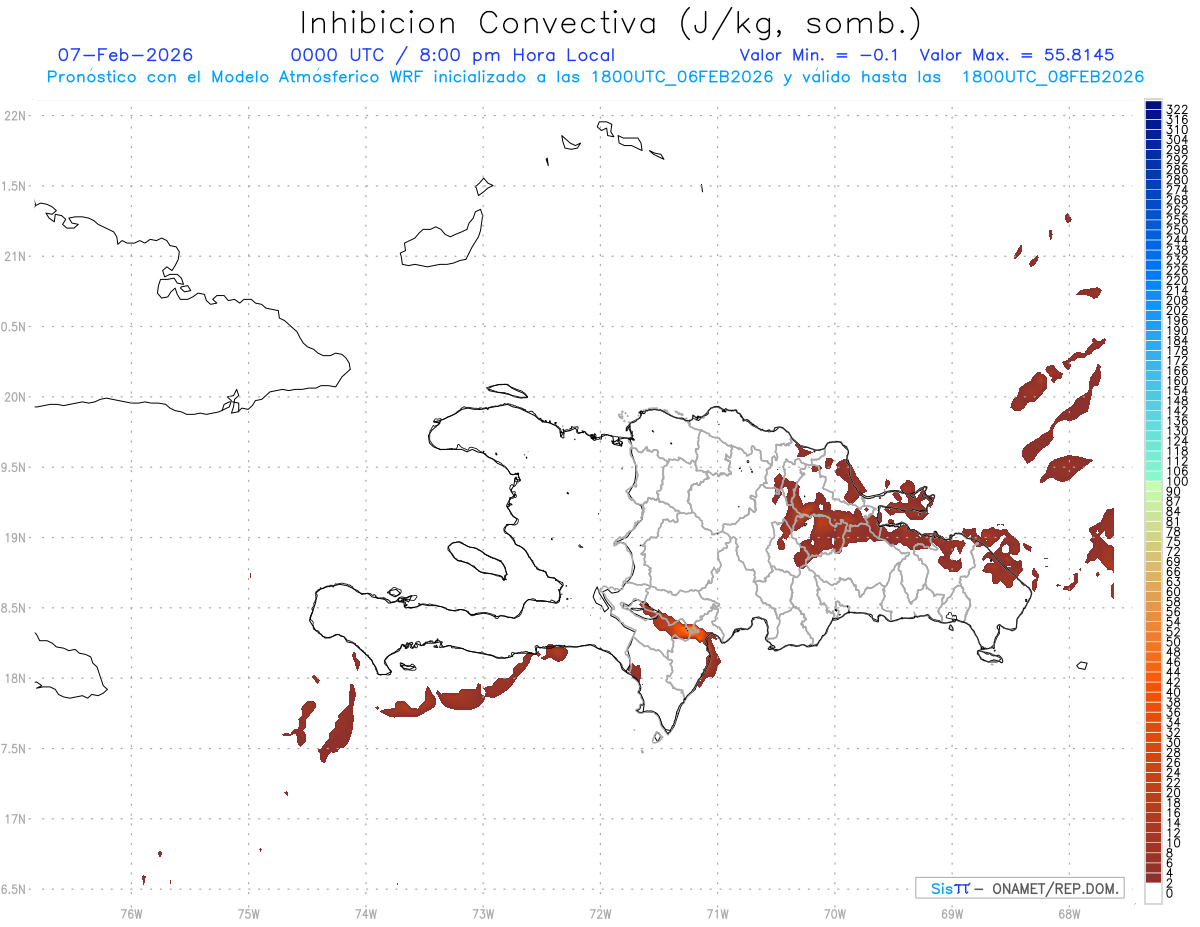This screenshot has height=927, width=1200.
Task: Click the '76W' longitude label
Action: pos(131,913)
